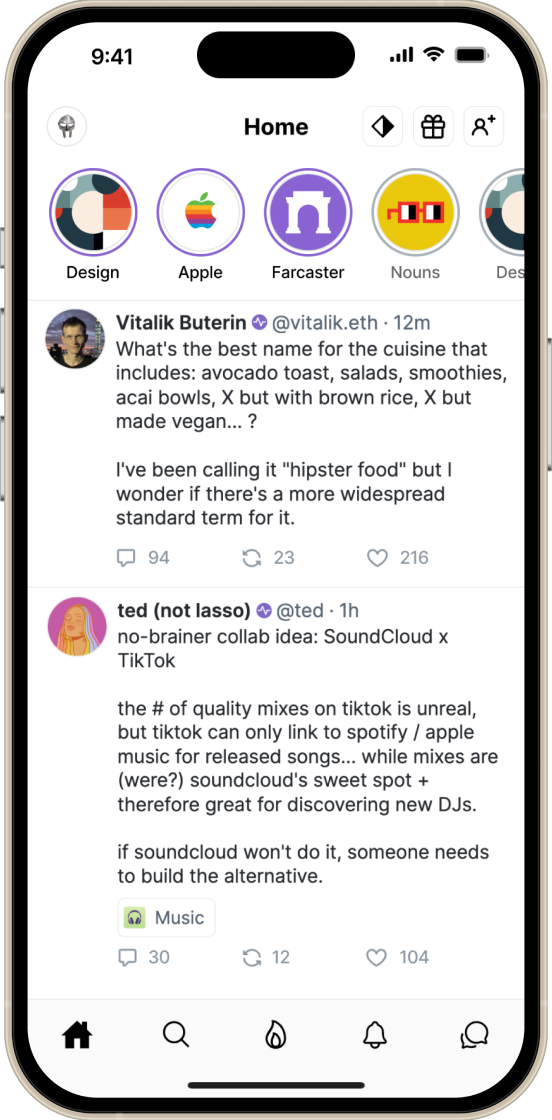The height and width of the screenshot is (1120, 552).
Task: Open Vitalik Buterin's profile picture
Action: 76,339
